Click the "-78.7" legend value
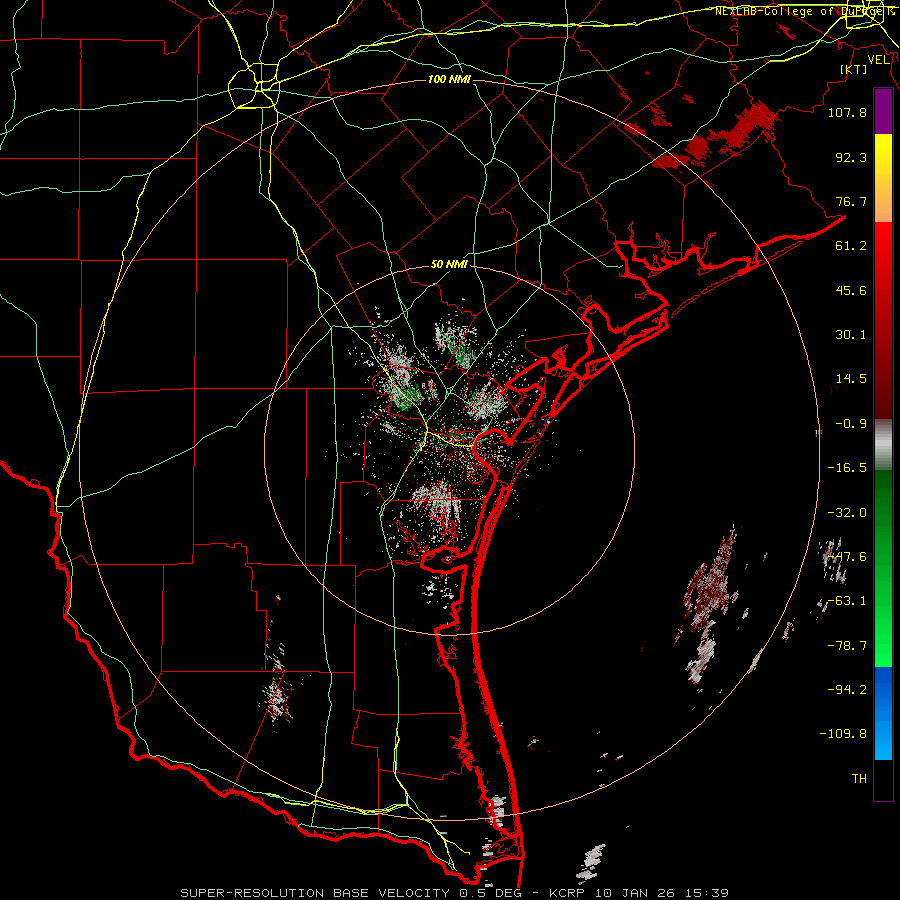This screenshot has height=900, width=900. tap(847, 646)
